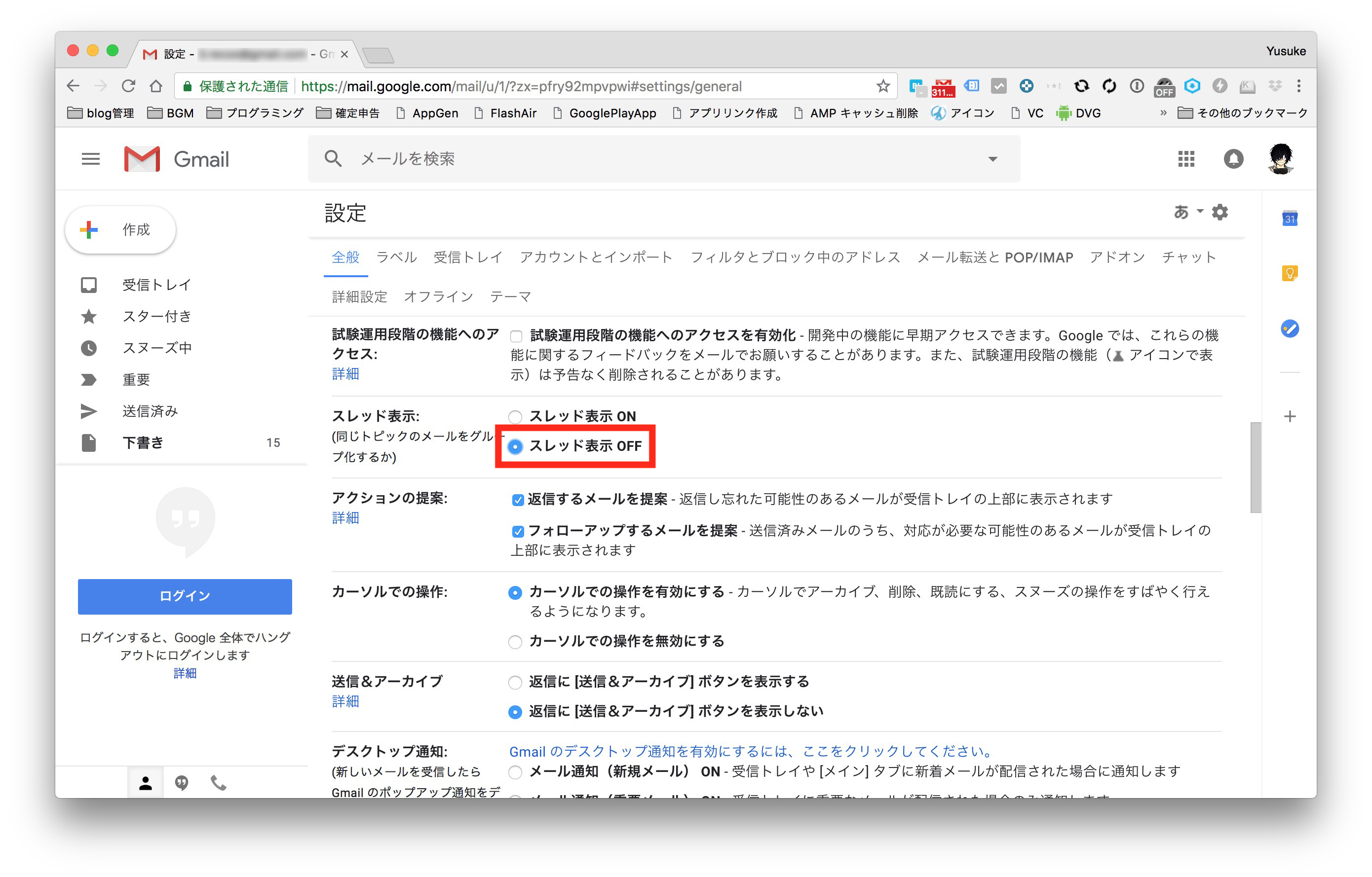Select スレッド表示 ON radio button
Image resolution: width=1372 pixels, height=877 pixels.
point(515,417)
